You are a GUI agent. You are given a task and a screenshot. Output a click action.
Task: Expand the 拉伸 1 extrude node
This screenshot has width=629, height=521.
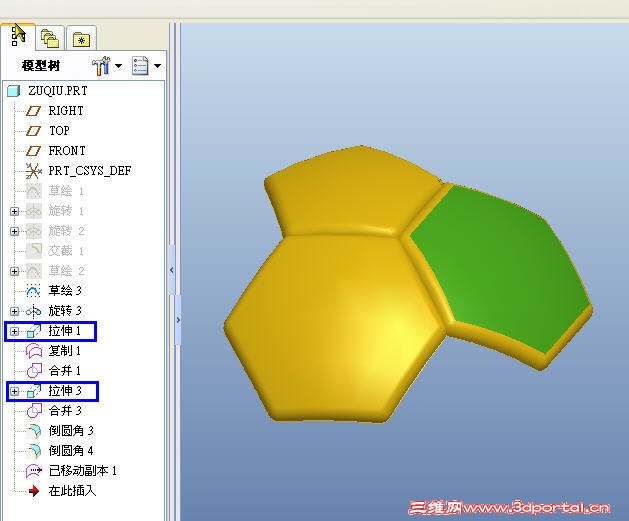14,332
